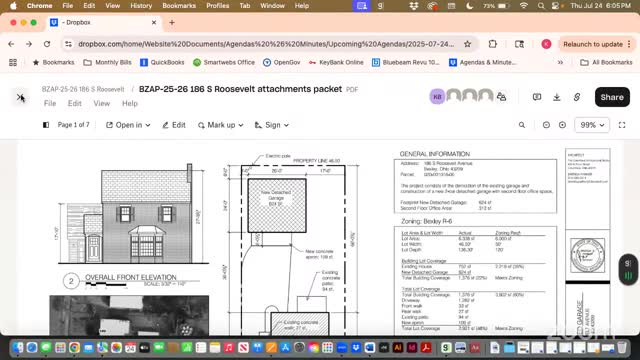The image size is (640, 360).
Task: Open Spotlight search in the menu bar
Action: click(541, 6)
